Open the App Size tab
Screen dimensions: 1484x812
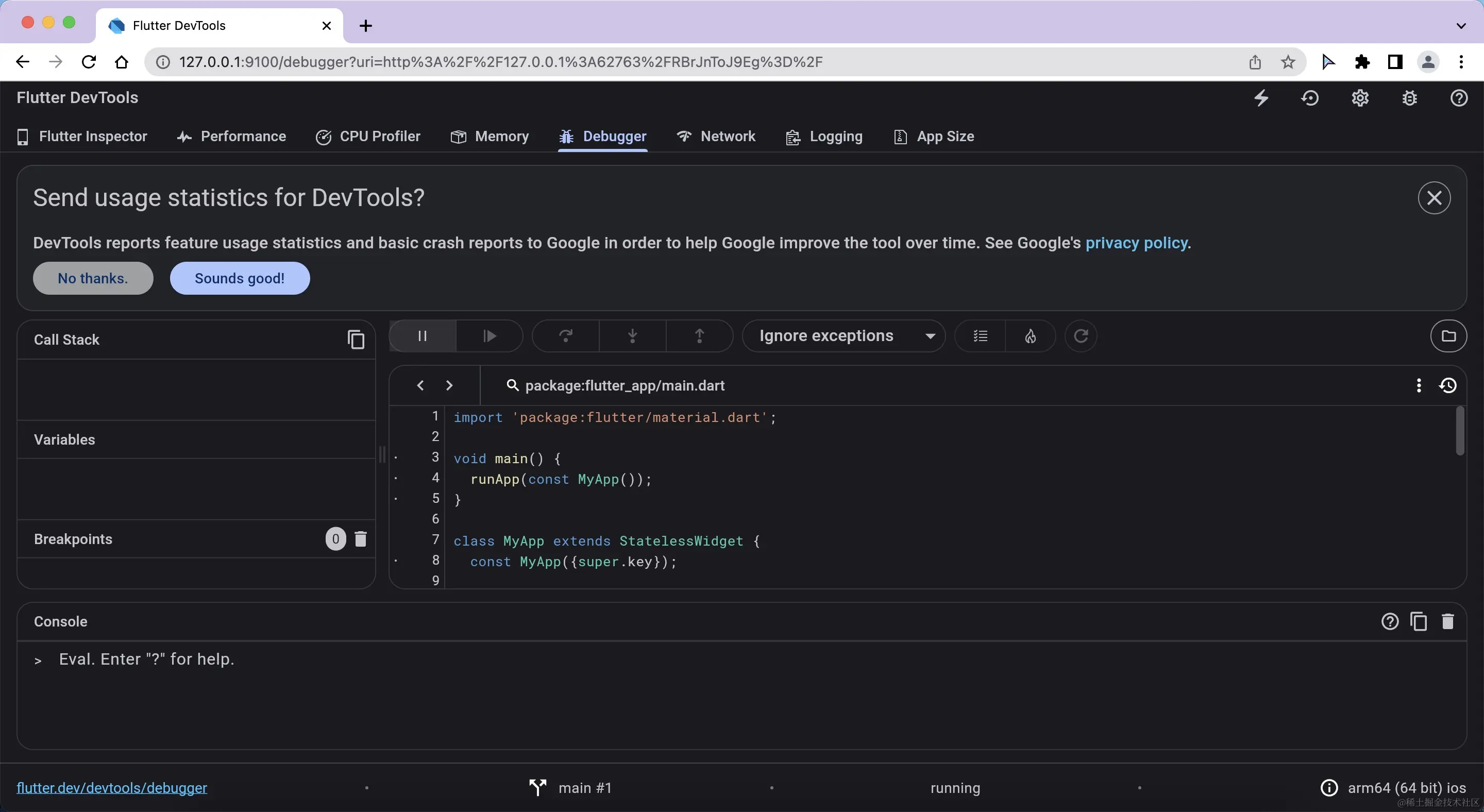click(934, 137)
